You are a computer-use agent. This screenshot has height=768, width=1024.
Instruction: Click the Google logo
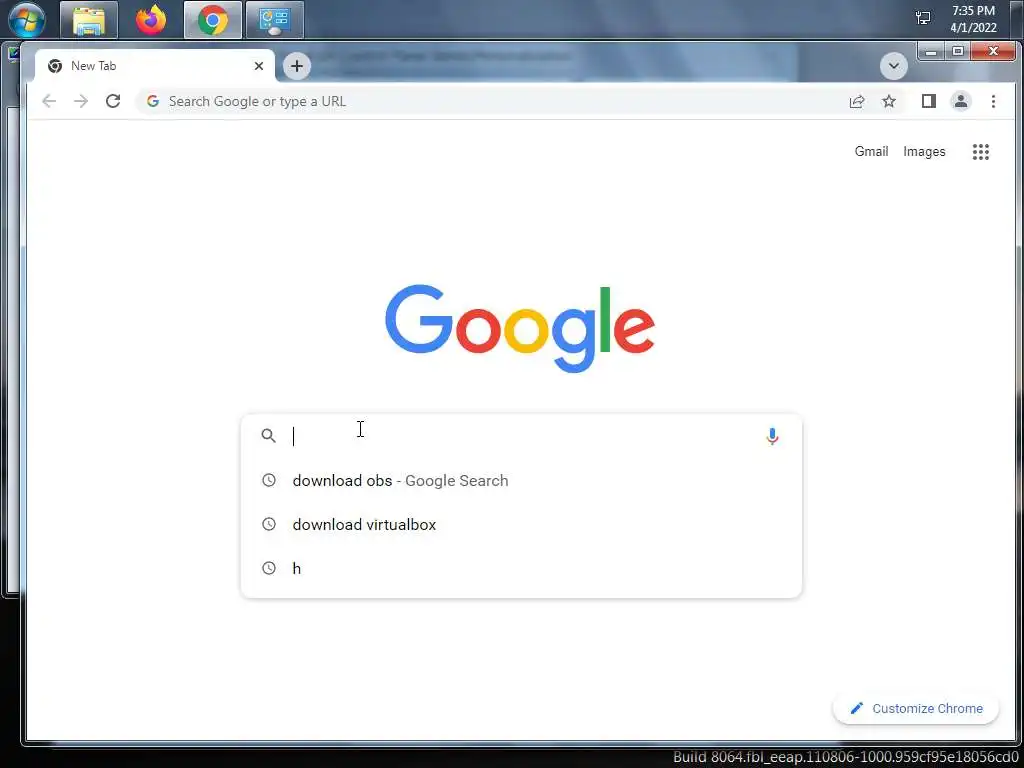[520, 328]
